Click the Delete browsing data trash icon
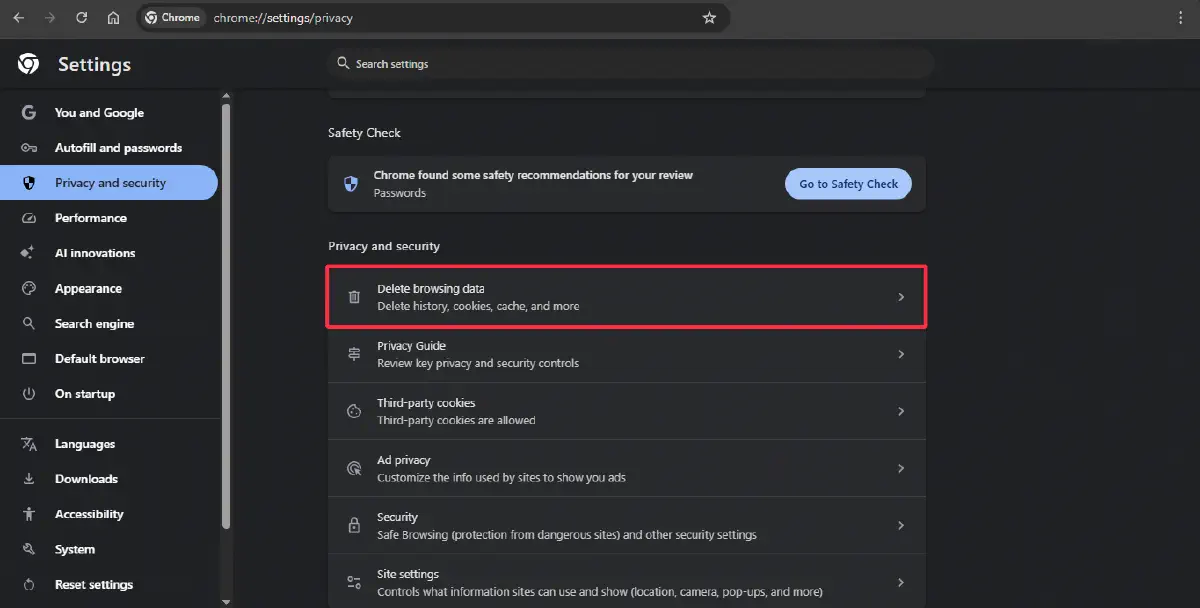Image resolution: width=1200 pixels, height=608 pixels. (x=354, y=297)
